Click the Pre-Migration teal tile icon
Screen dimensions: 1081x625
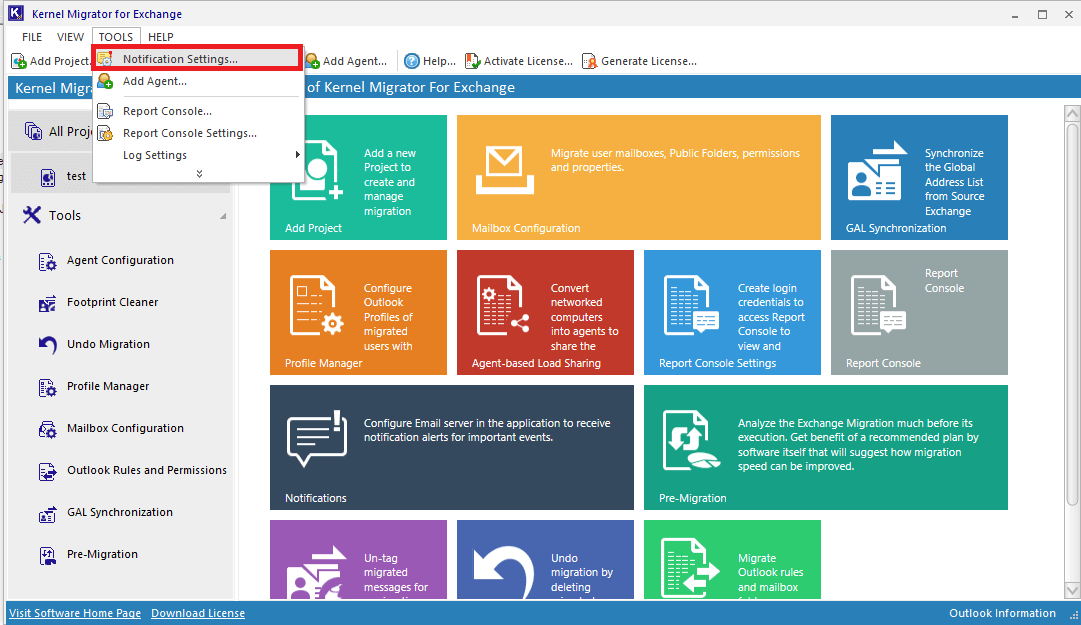coord(691,441)
